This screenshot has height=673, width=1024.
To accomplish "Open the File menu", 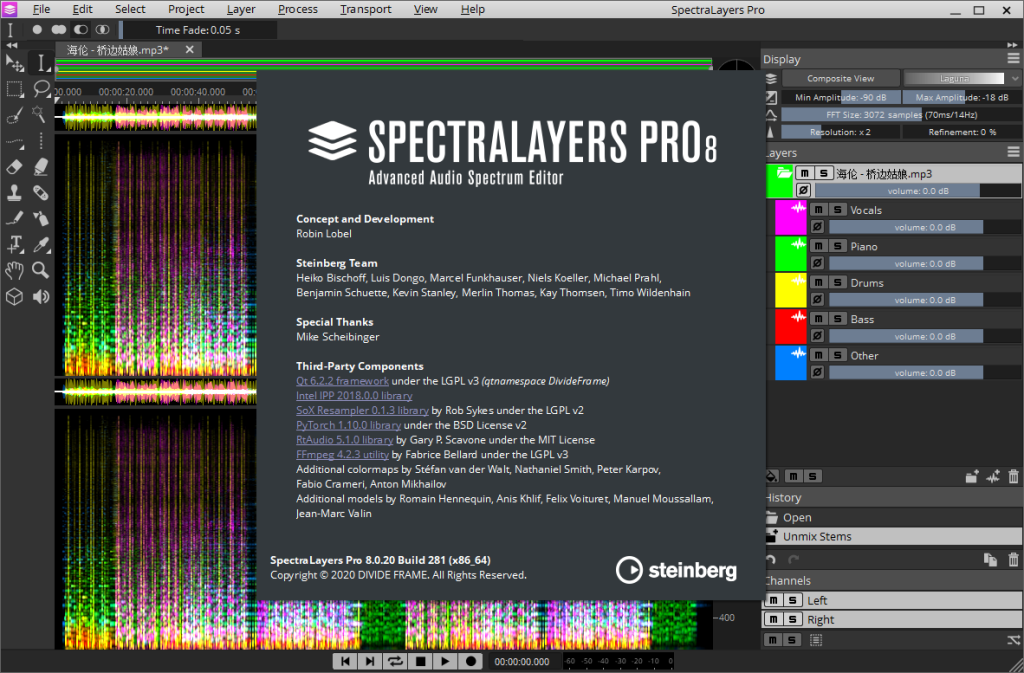I will [x=41, y=9].
